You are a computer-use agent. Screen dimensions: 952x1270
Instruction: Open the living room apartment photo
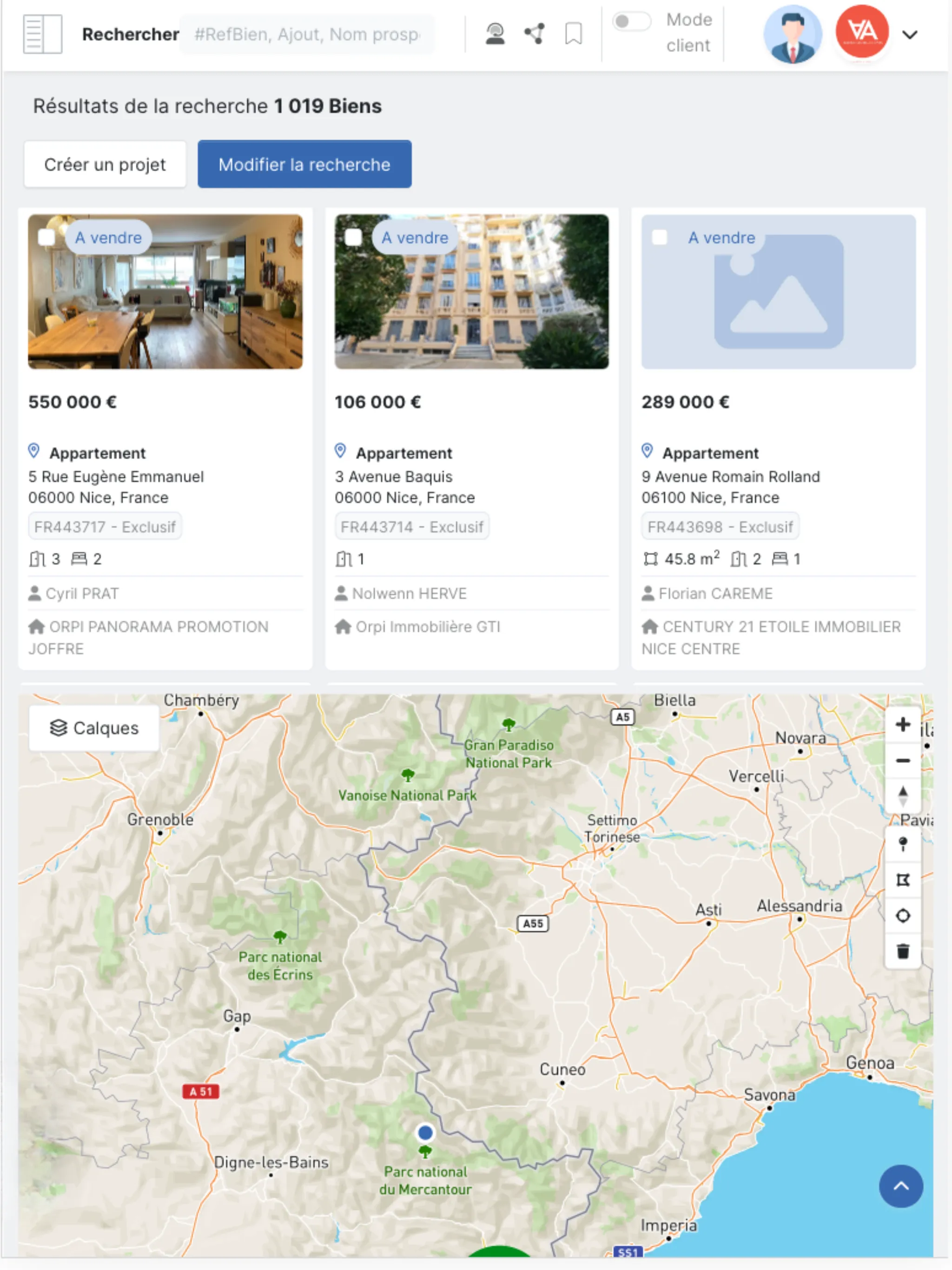point(165,291)
